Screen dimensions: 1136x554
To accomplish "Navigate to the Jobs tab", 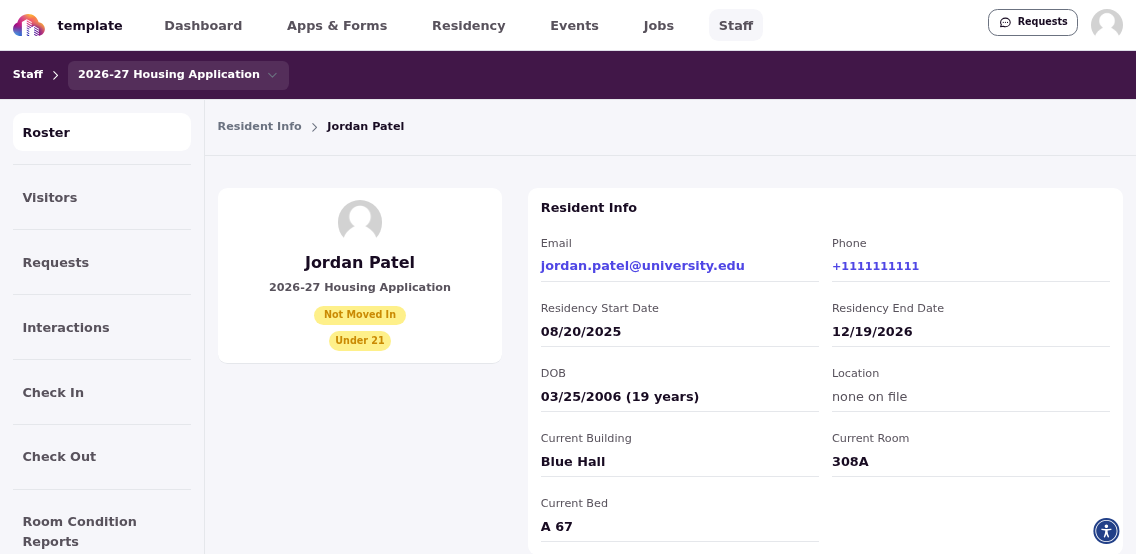I will click(659, 25).
